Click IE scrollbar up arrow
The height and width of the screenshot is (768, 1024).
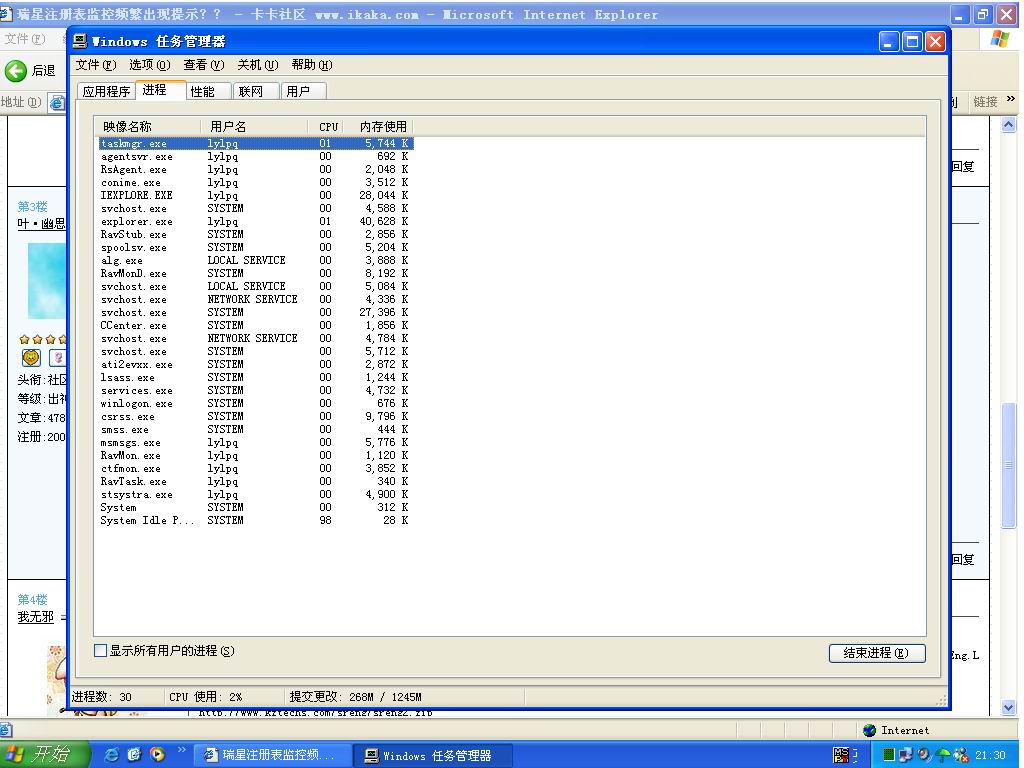click(x=1008, y=124)
